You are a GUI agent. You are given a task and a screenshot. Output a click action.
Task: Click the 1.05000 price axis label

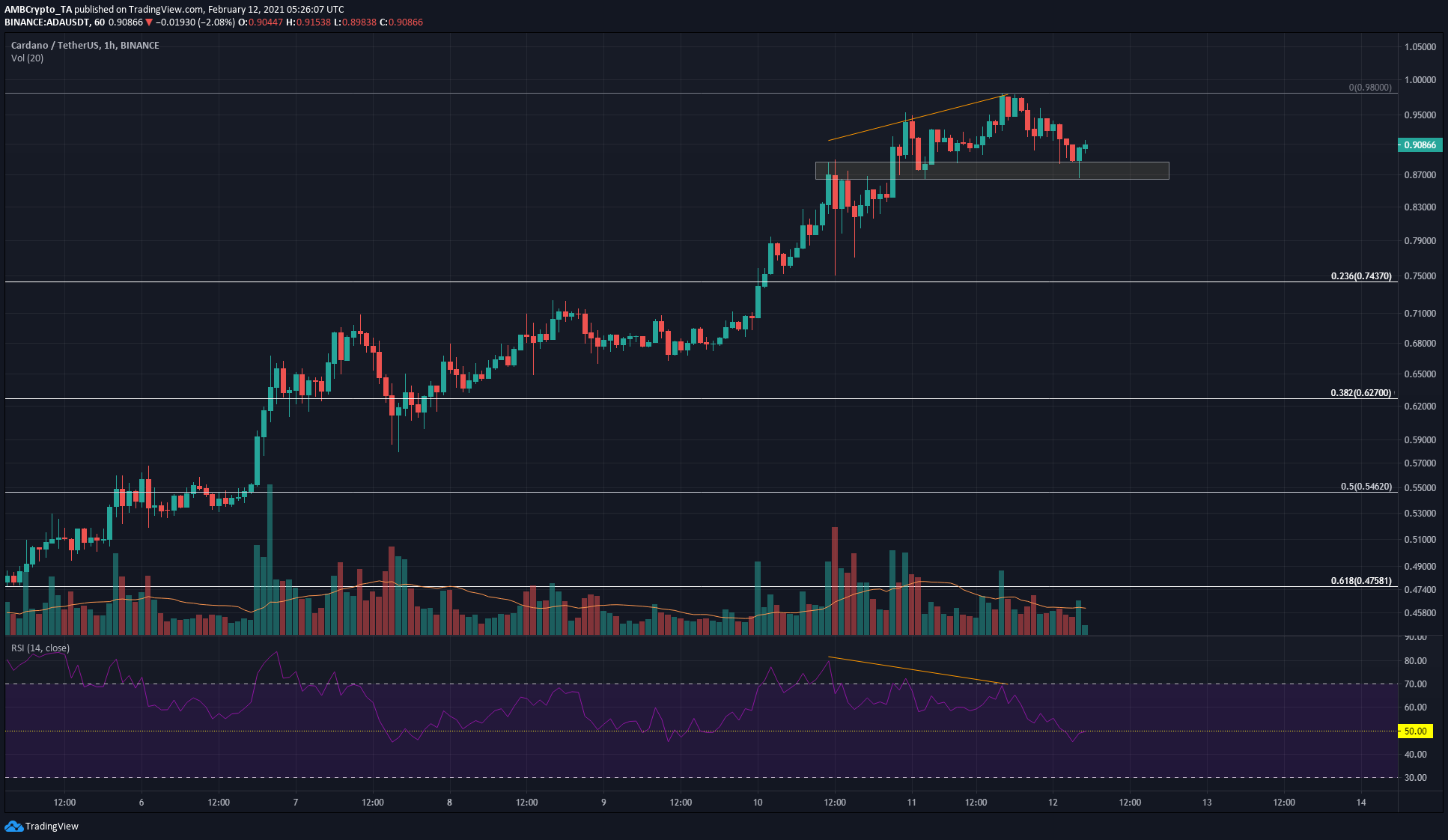pyautogui.click(x=1420, y=46)
